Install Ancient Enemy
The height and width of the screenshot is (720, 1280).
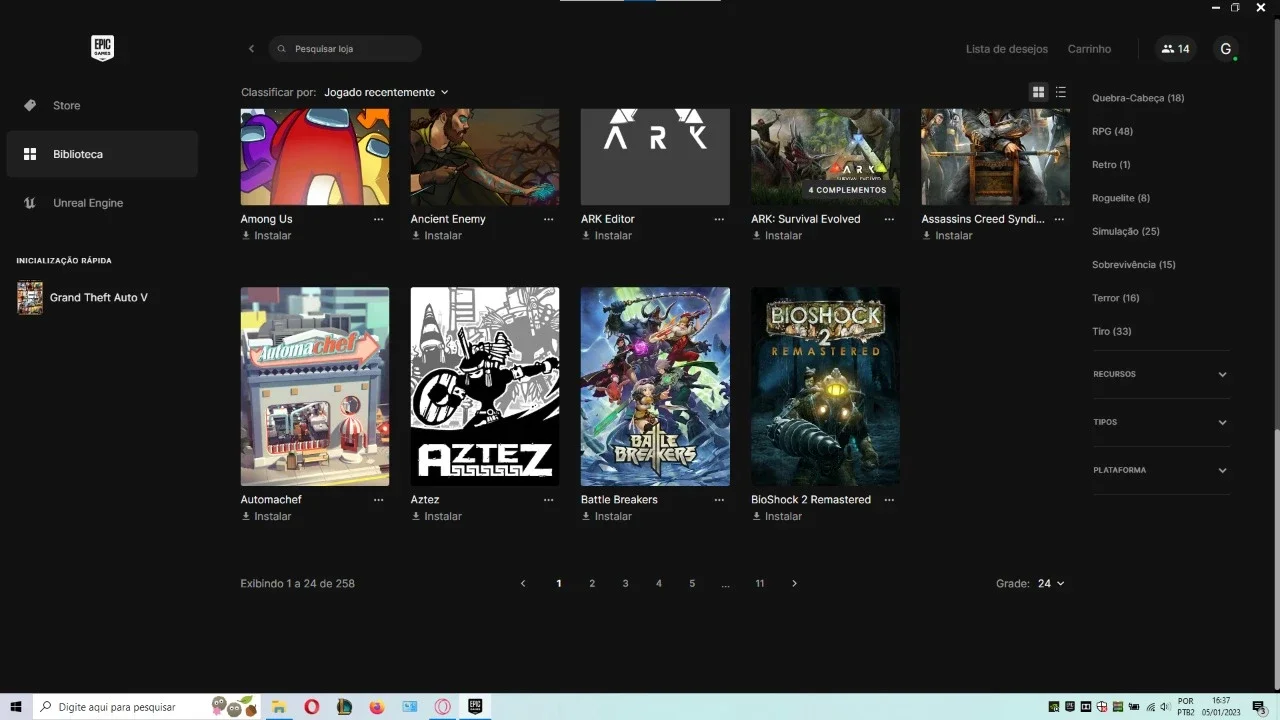pyautogui.click(x=436, y=236)
